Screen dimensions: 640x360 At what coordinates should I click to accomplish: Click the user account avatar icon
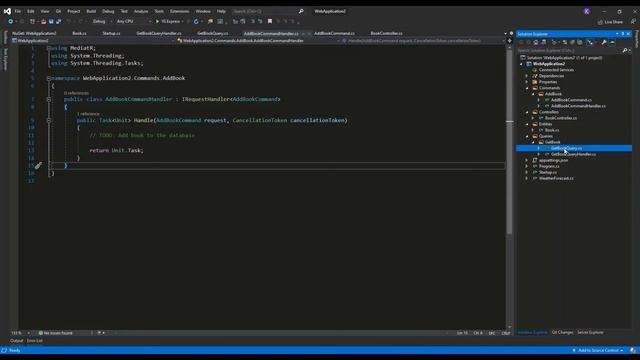click(587, 11)
